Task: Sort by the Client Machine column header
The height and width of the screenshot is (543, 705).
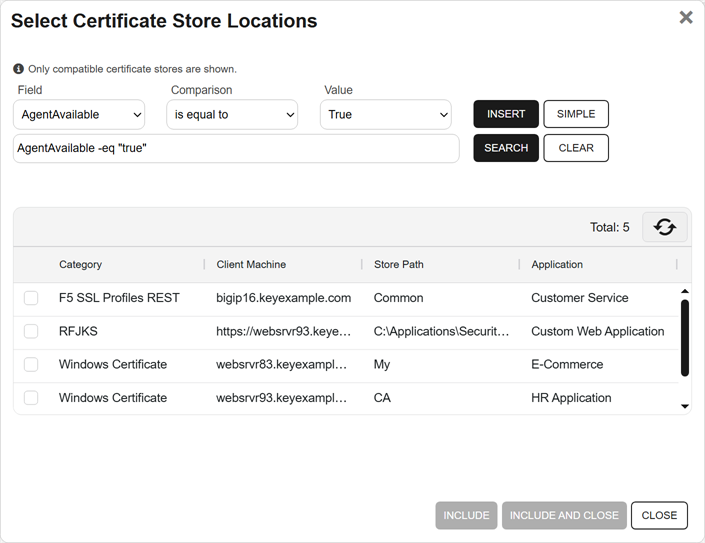Action: click(251, 265)
